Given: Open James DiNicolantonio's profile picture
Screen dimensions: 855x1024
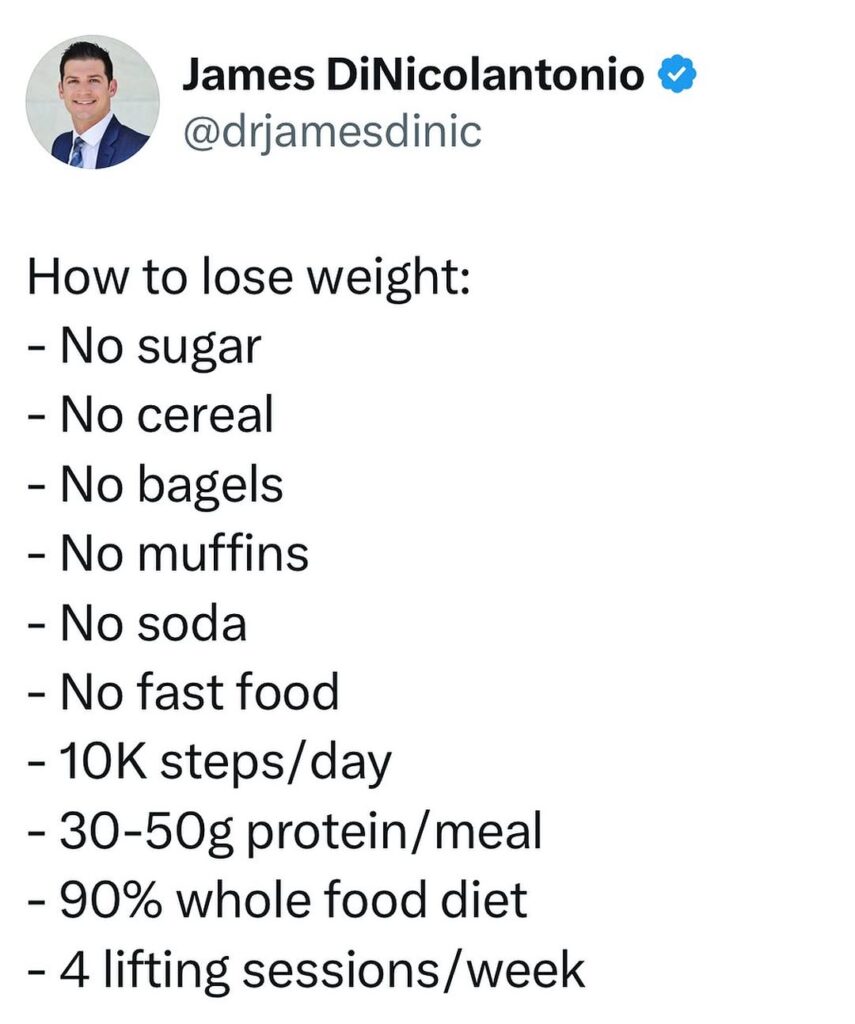Looking at the screenshot, I should (x=93, y=102).
